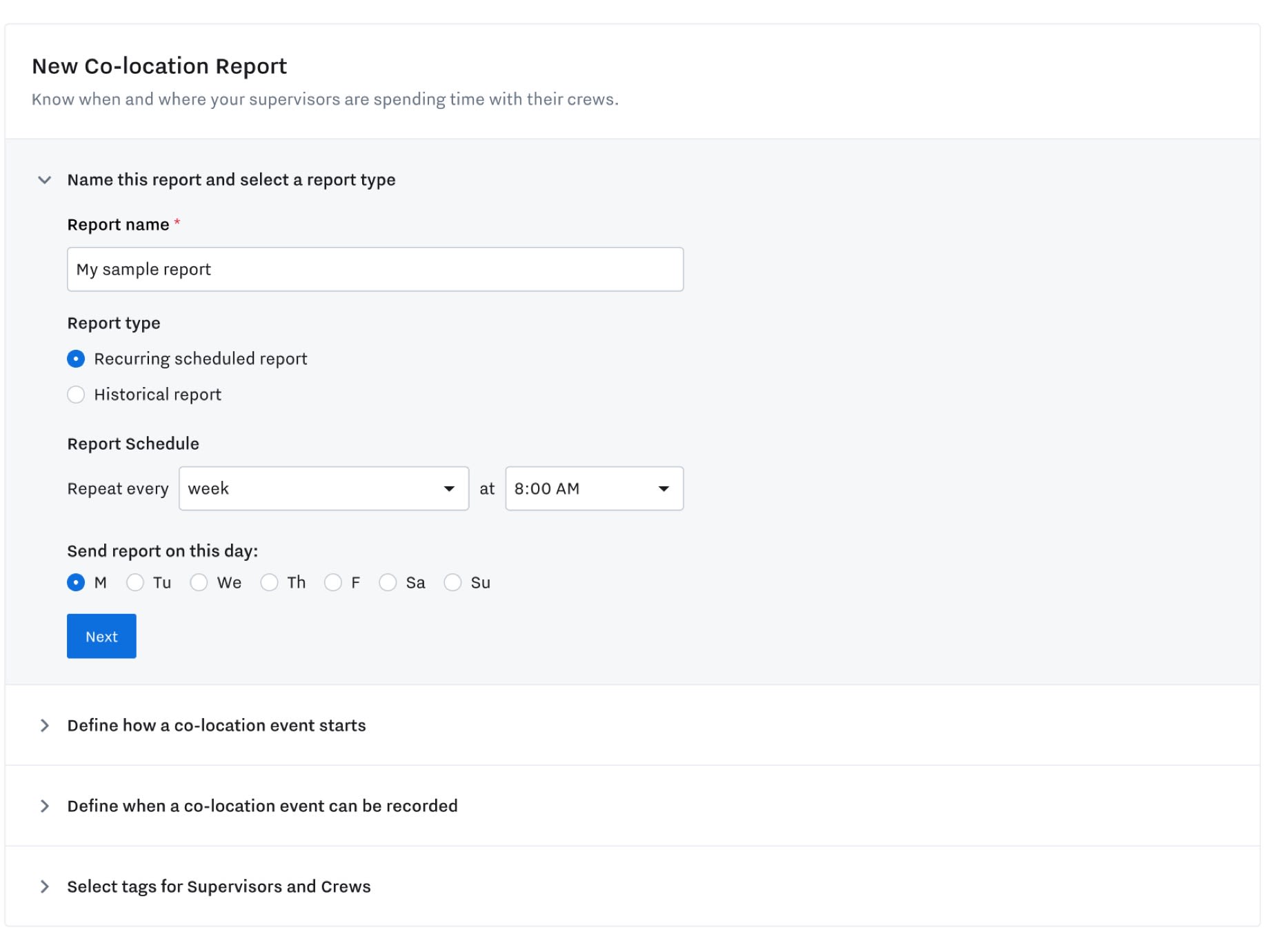
Task: Choose Wednesday as the send day
Action: click(x=199, y=582)
